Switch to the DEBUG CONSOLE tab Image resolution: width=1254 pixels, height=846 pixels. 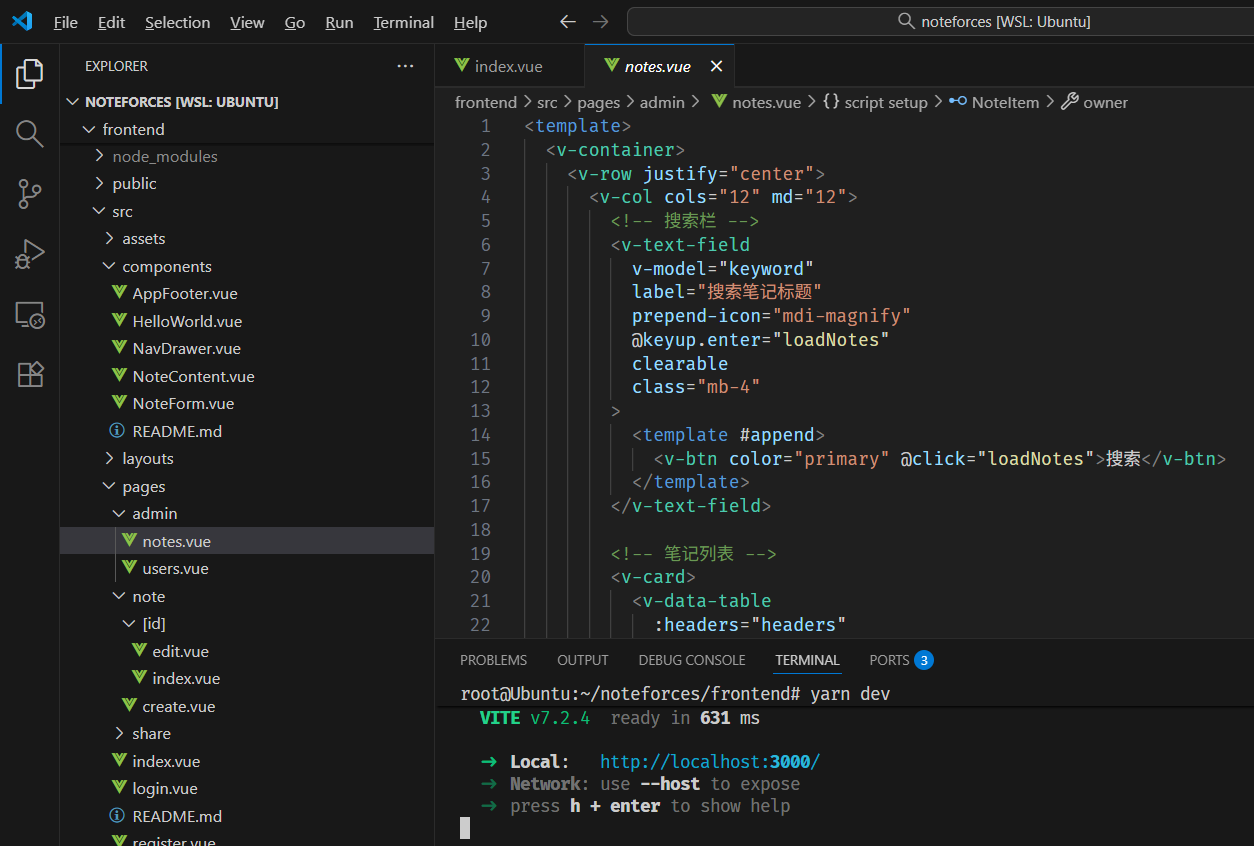click(692, 660)
